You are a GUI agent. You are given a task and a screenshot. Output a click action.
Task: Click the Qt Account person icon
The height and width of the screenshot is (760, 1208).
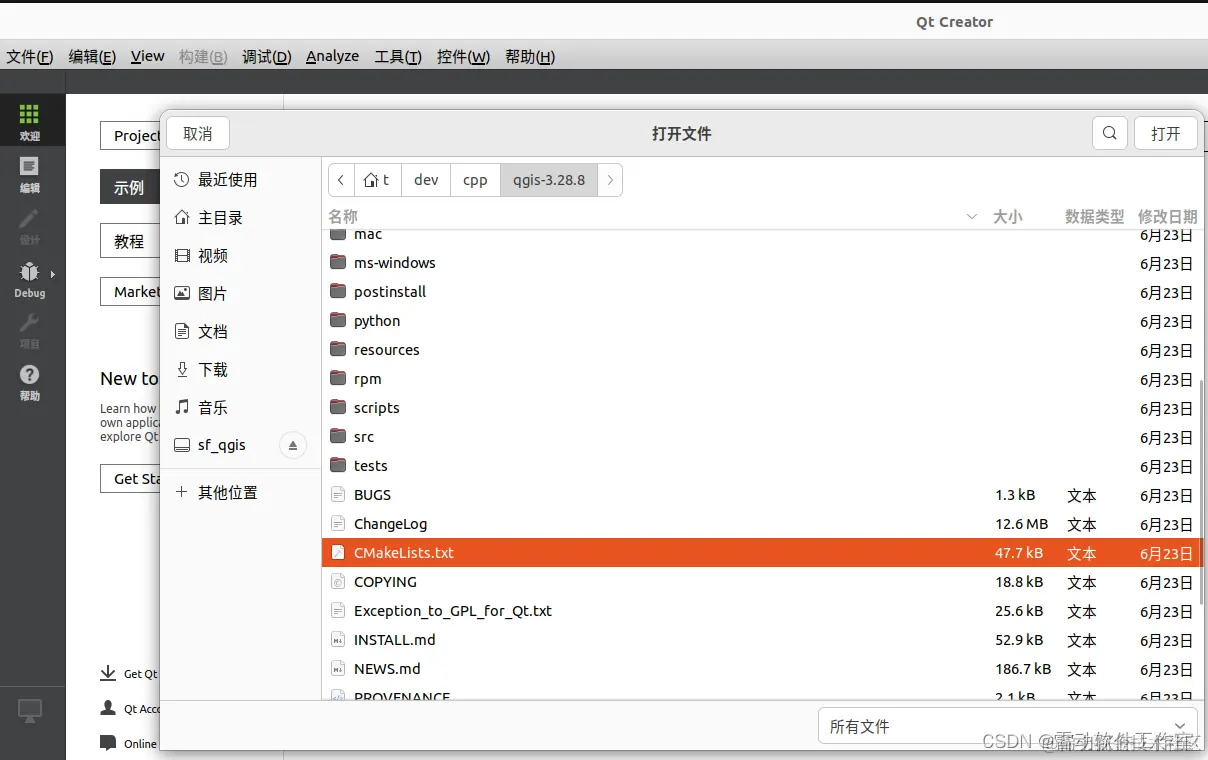tap(108, 708)
